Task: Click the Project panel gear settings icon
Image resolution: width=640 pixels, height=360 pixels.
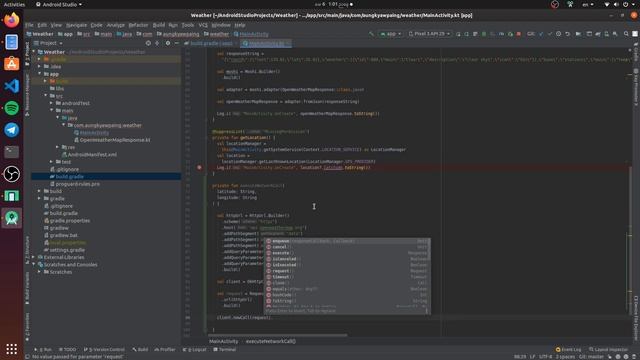Action: [168, 43]
